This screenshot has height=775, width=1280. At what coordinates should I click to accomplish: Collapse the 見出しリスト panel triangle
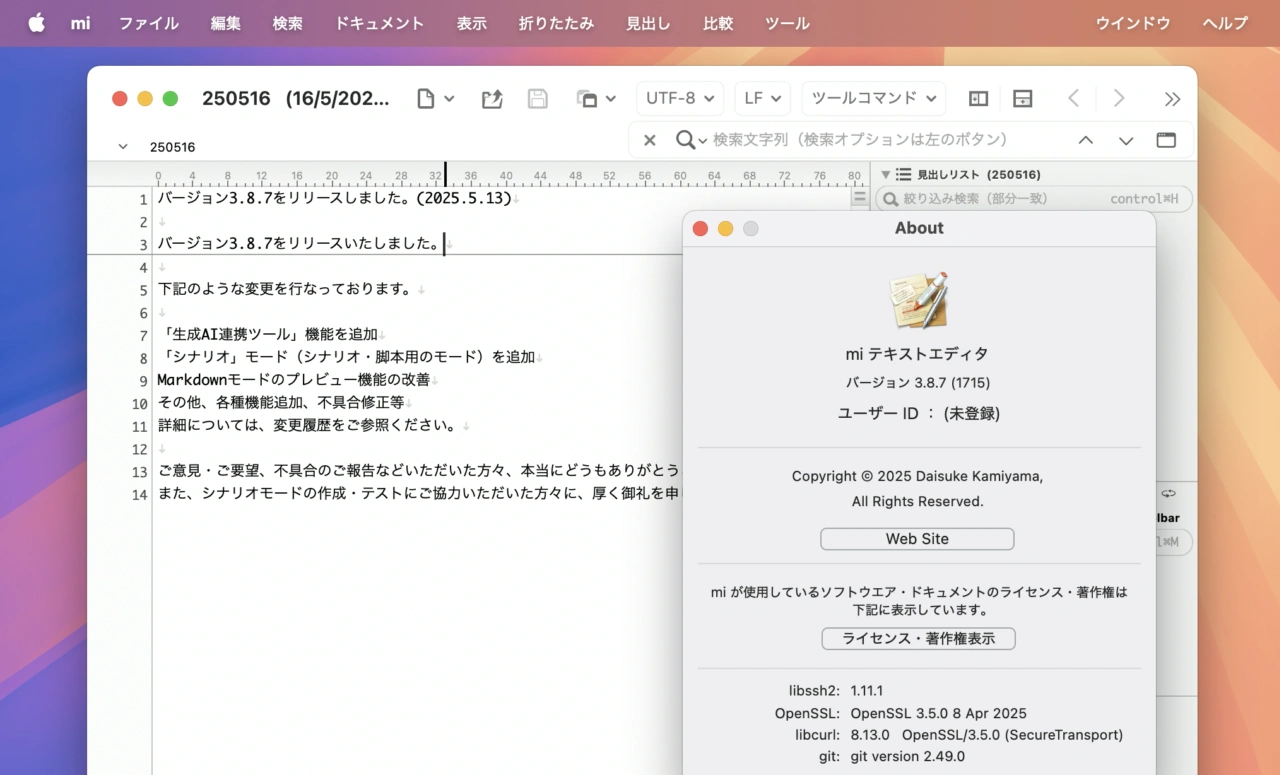(x=885, y=174)
